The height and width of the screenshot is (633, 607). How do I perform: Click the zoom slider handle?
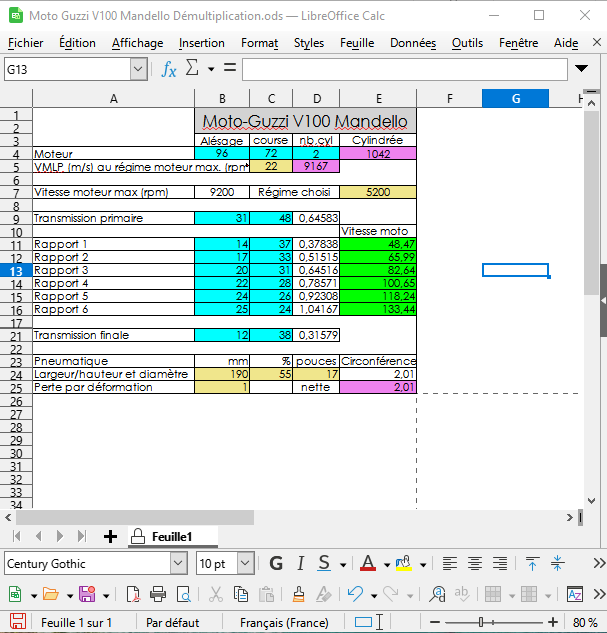(481, 622)
